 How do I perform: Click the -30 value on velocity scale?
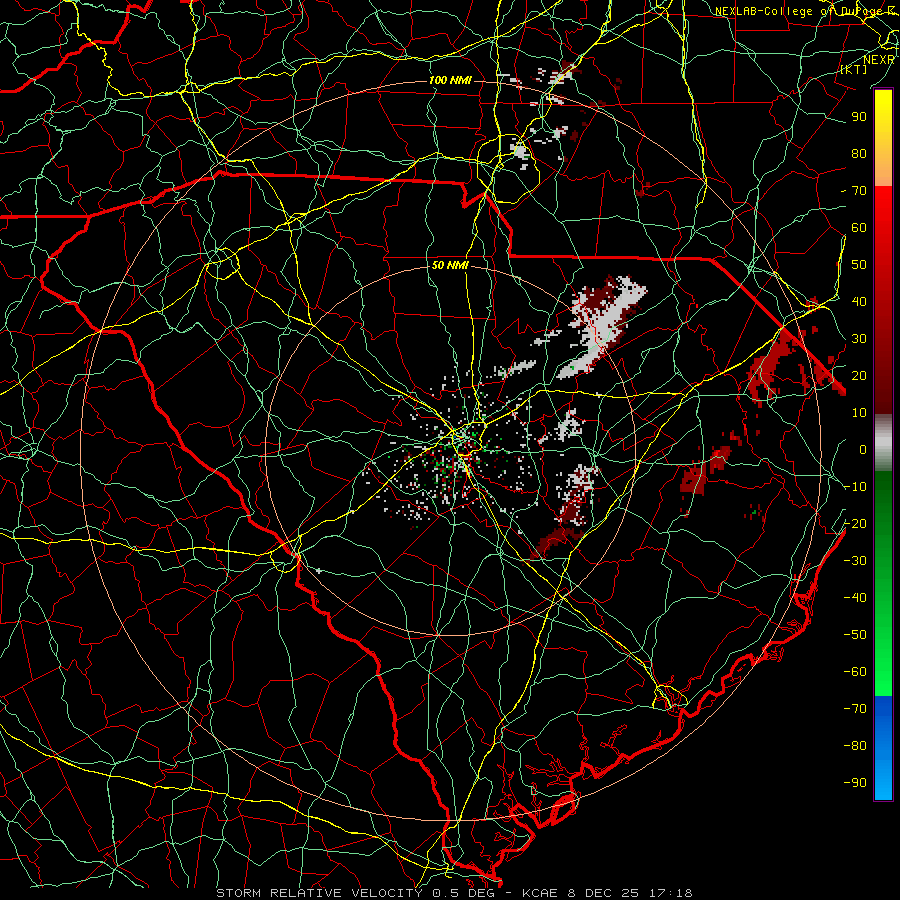(855, 561)
